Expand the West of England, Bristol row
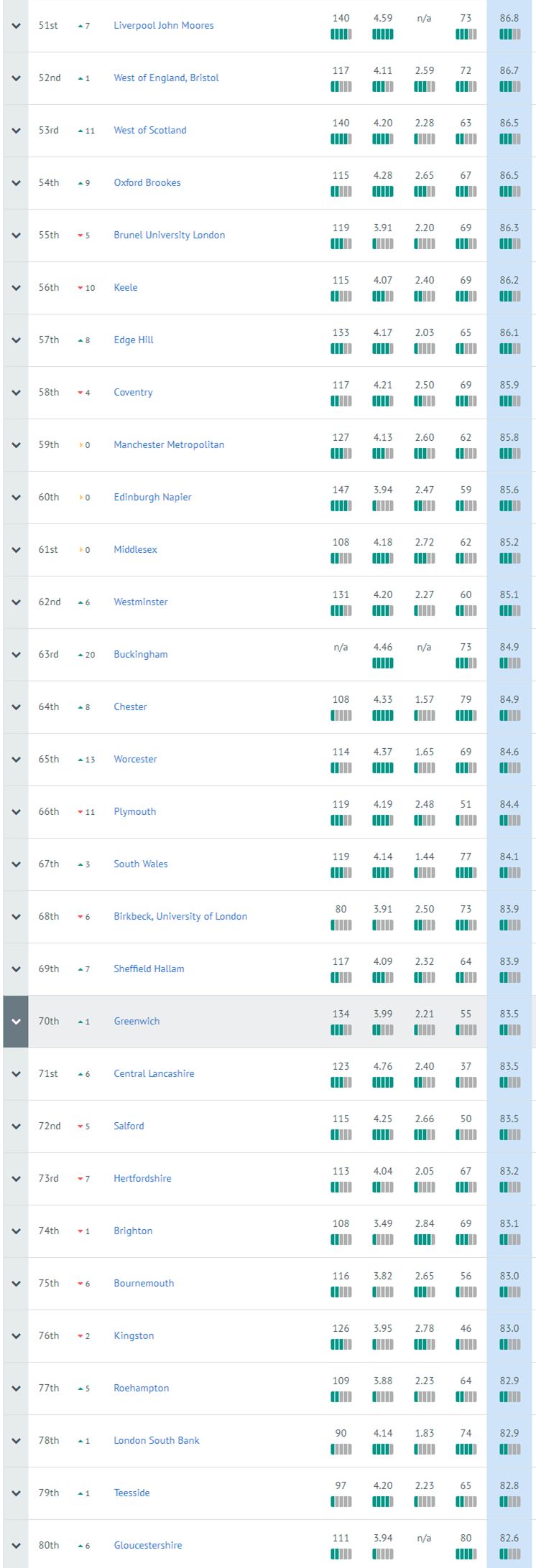The height and width of the screenshot is (1568, 536). coord(16,78)
